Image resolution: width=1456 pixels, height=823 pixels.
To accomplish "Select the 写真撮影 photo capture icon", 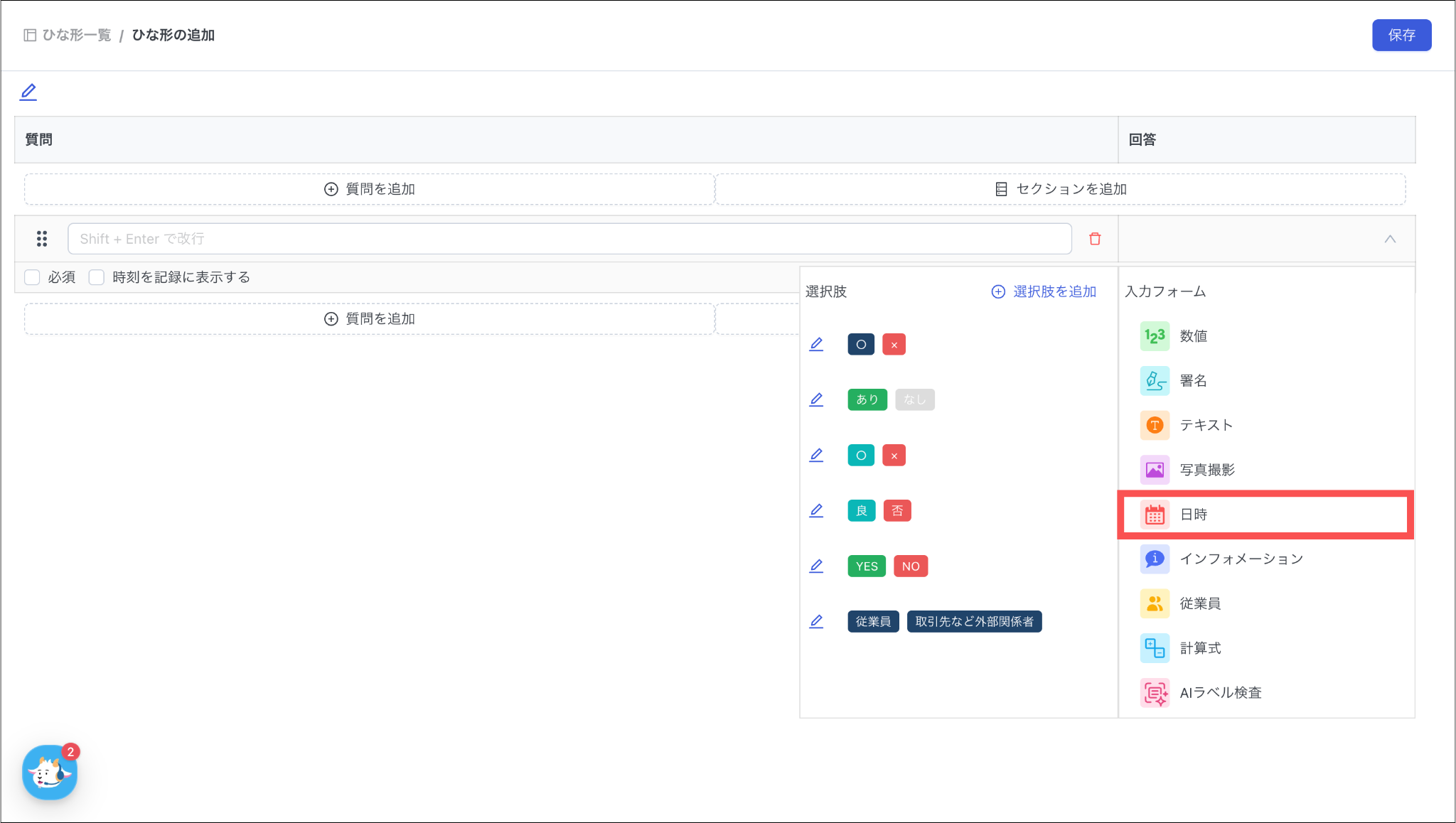I will (1155, 470).
